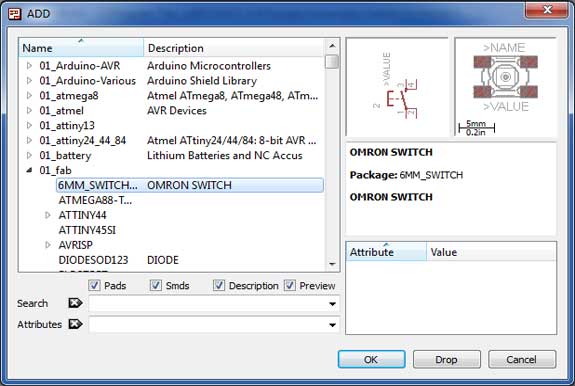
Task: Sort list by Description column header
Action: click(x=234, y=48)
